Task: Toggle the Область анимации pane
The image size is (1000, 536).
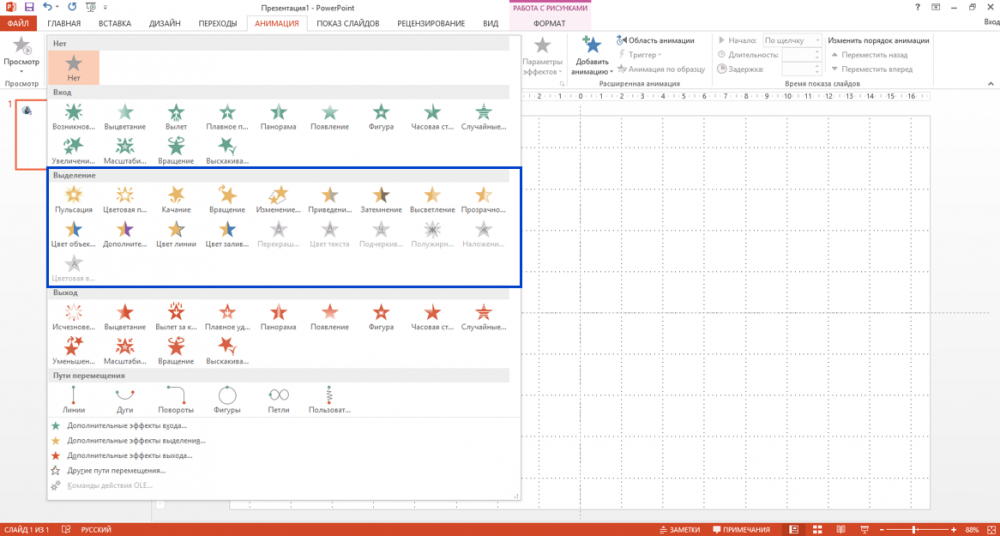Action: 655,41
